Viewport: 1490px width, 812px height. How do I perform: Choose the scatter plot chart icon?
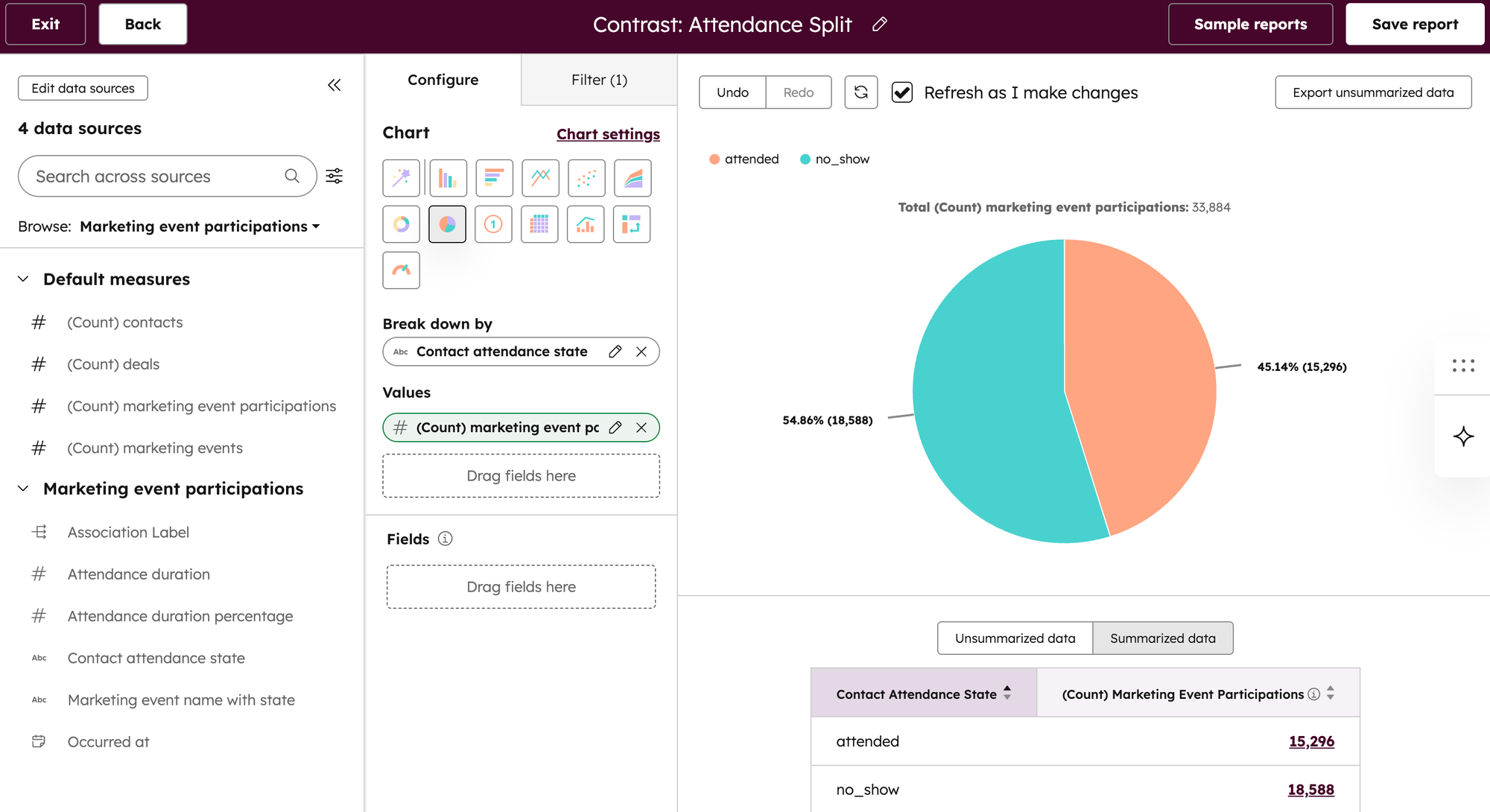[x=586, y=178]
